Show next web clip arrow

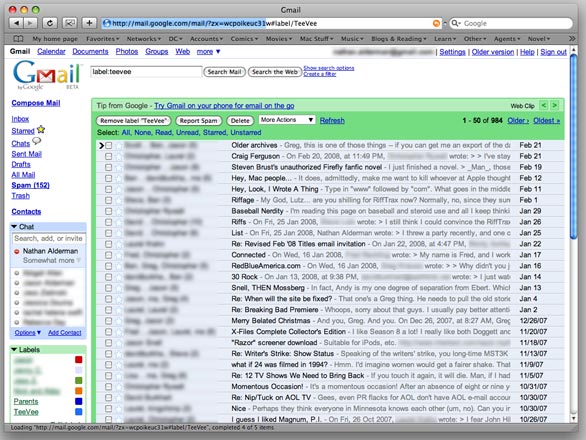(555, 105)
